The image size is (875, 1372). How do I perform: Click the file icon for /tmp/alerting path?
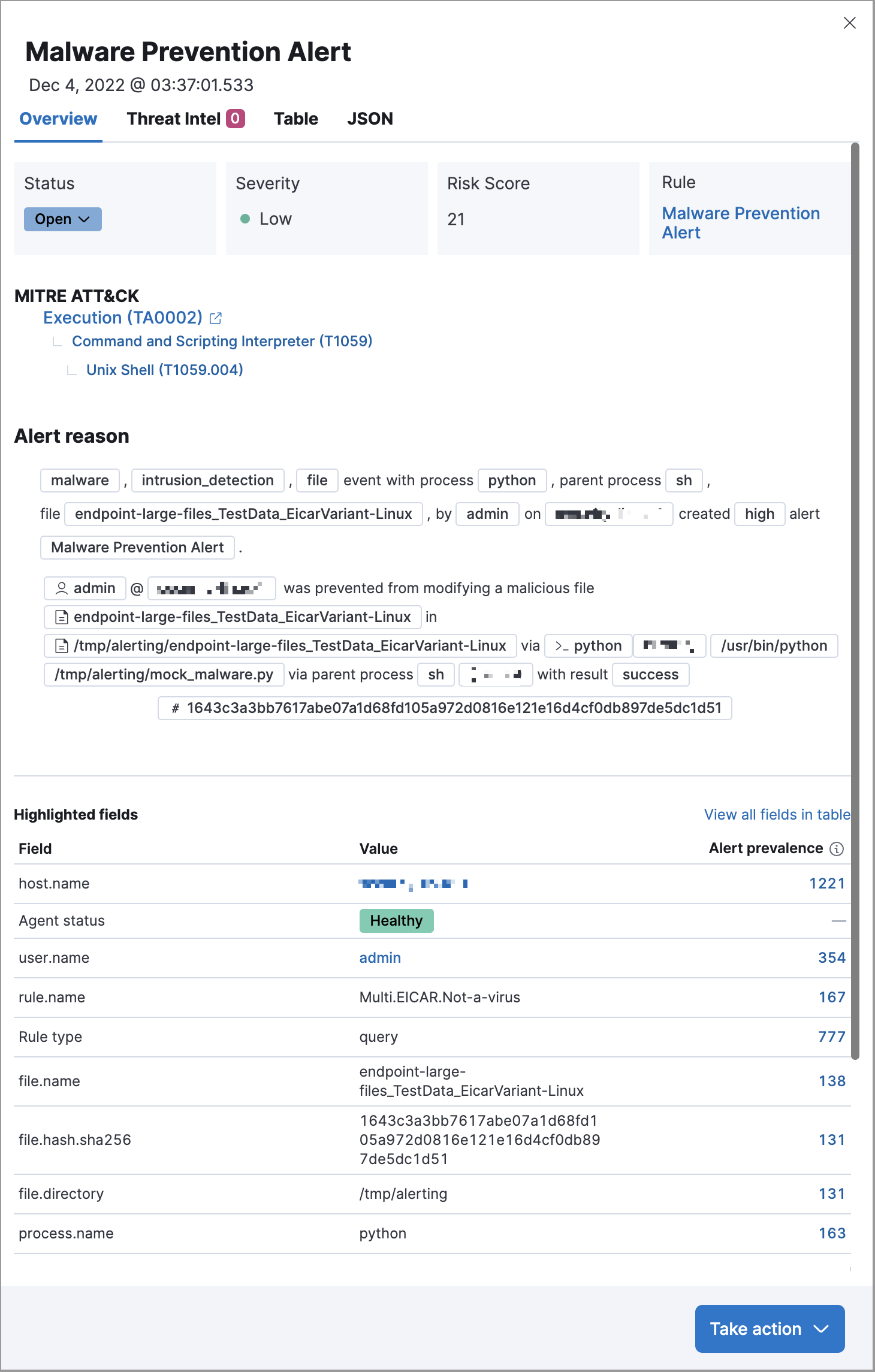[x=61, y=646]
